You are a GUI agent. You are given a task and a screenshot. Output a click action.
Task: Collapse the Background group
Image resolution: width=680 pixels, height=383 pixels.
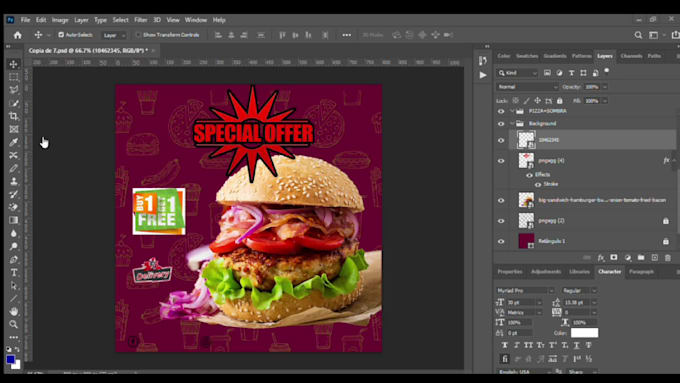[512, 124]
